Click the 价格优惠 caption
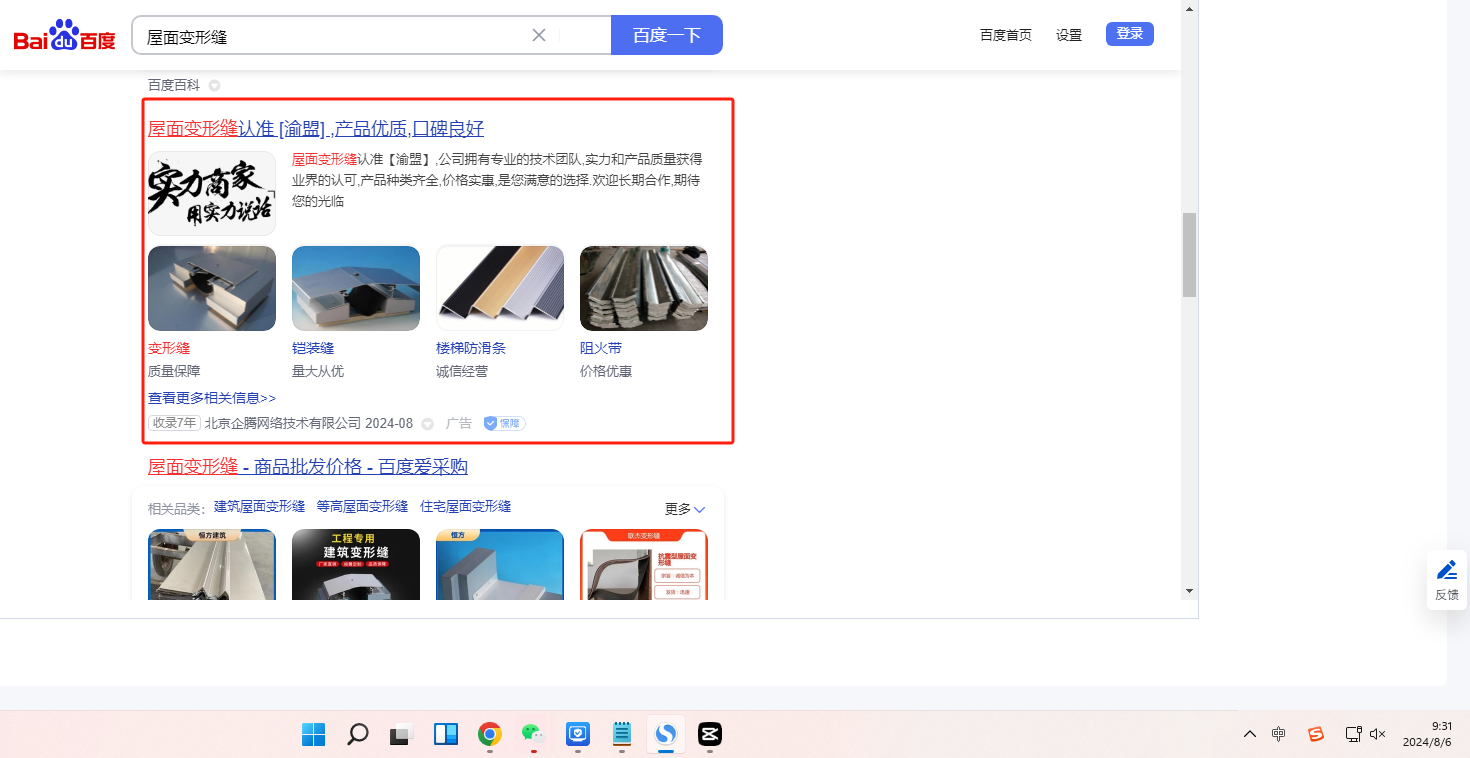This screenshot has height=758, width=1470. point(606,372)
